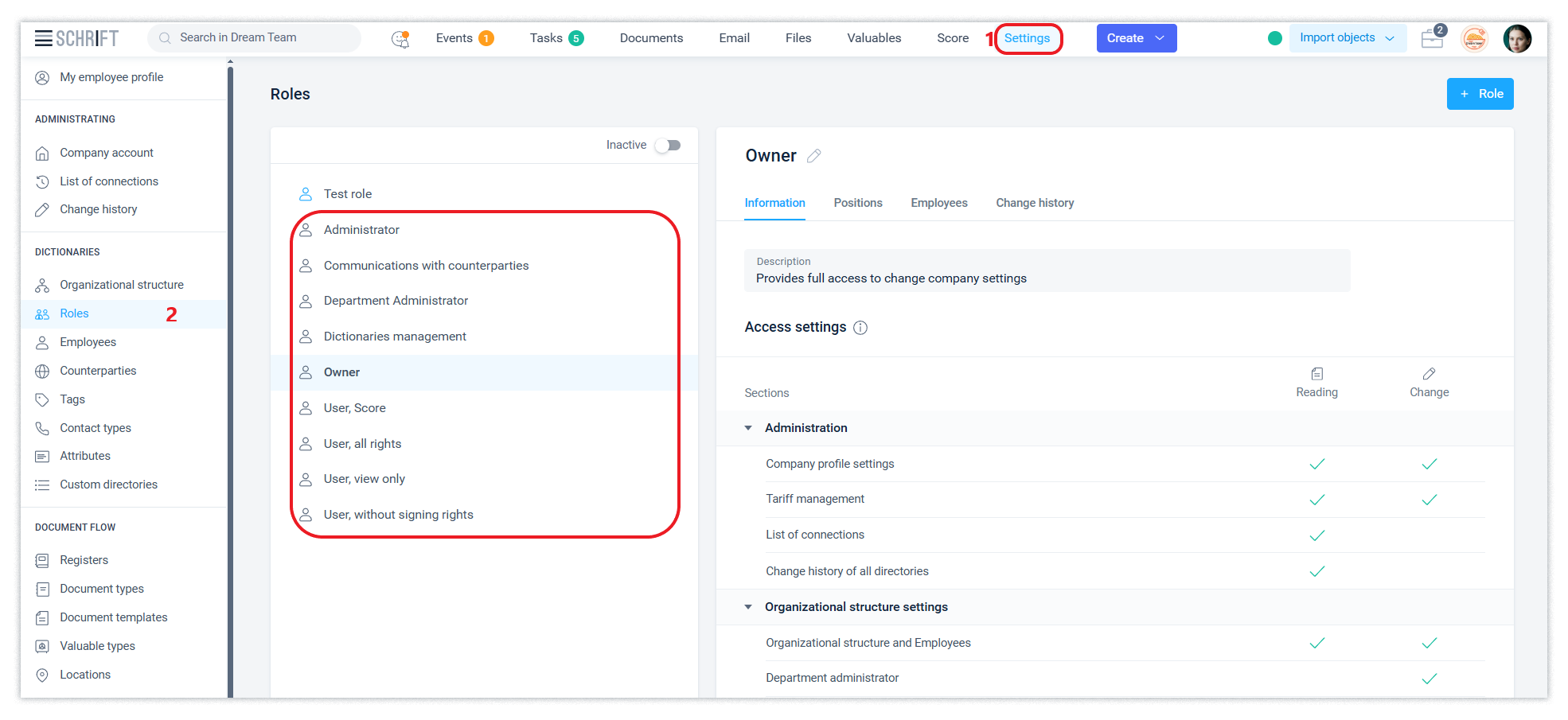This screenshot has height=720, width=1568.
Task: Click the orange company logo icon
Action: point(1474,38)
